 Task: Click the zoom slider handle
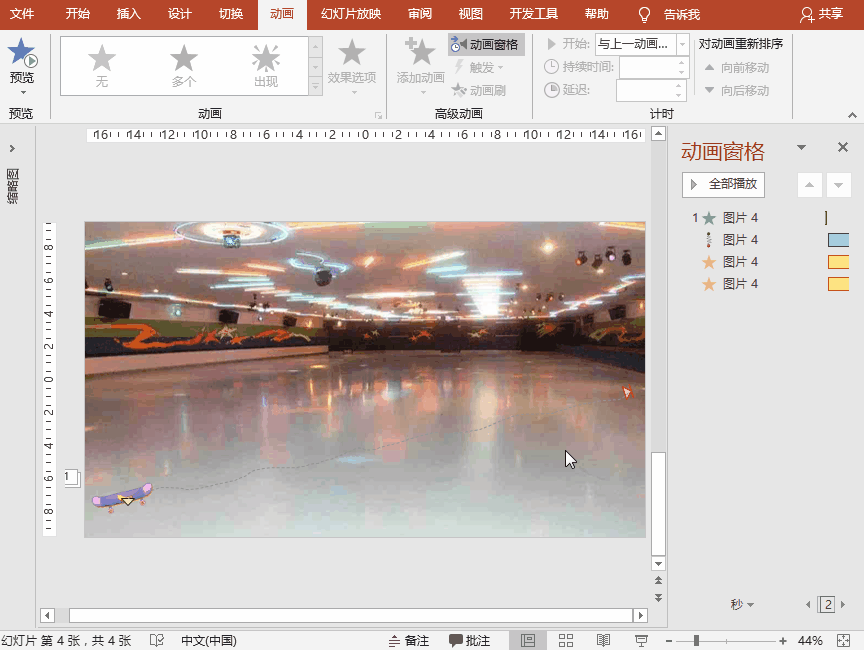696,640
